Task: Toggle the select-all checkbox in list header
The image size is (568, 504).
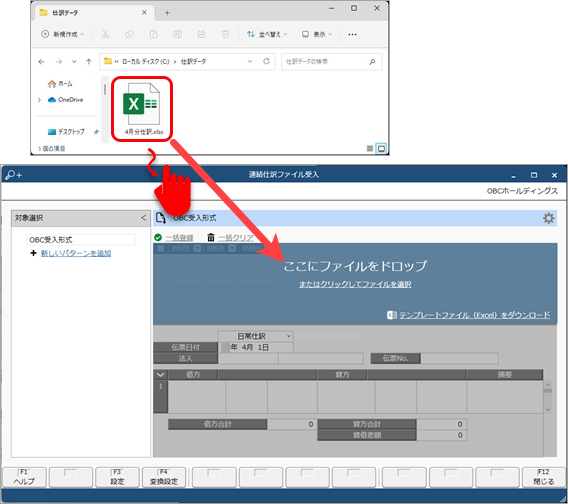Action: 160,248
